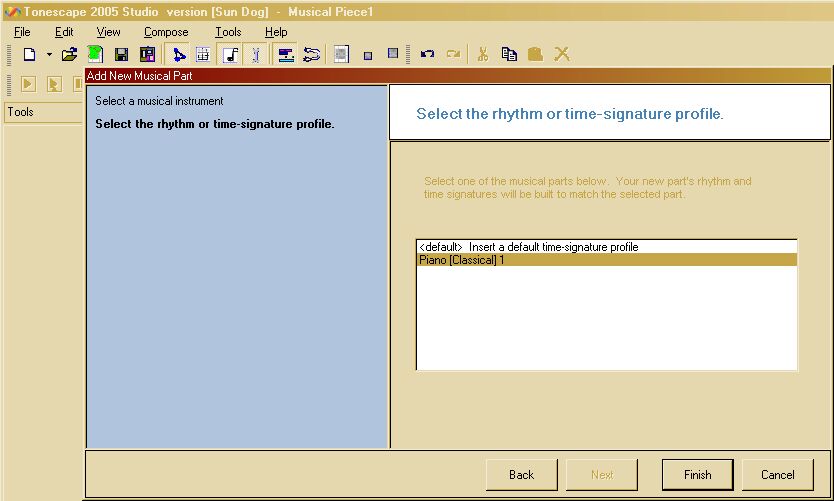This screenshot has height=501, width=834.
Task: Select the blue pointer arrow tool
Action: point(179,54)
